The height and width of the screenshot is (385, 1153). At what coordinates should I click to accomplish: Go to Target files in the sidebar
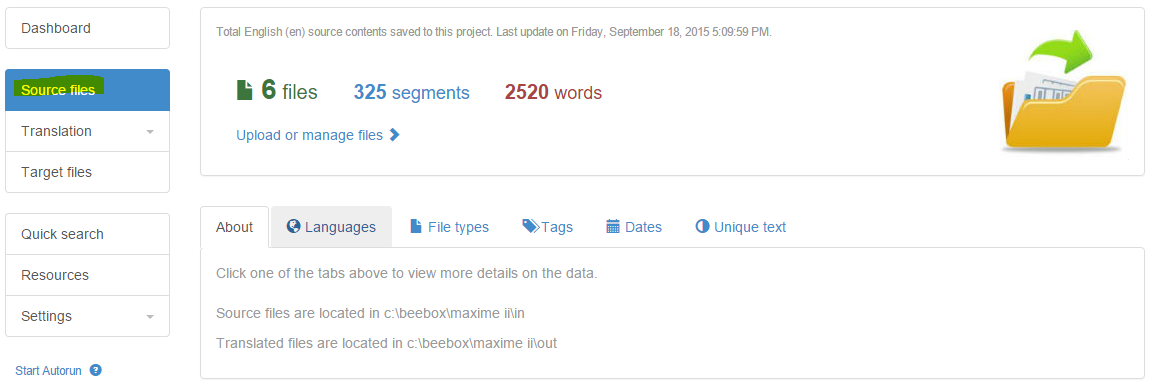coord(88,172)
